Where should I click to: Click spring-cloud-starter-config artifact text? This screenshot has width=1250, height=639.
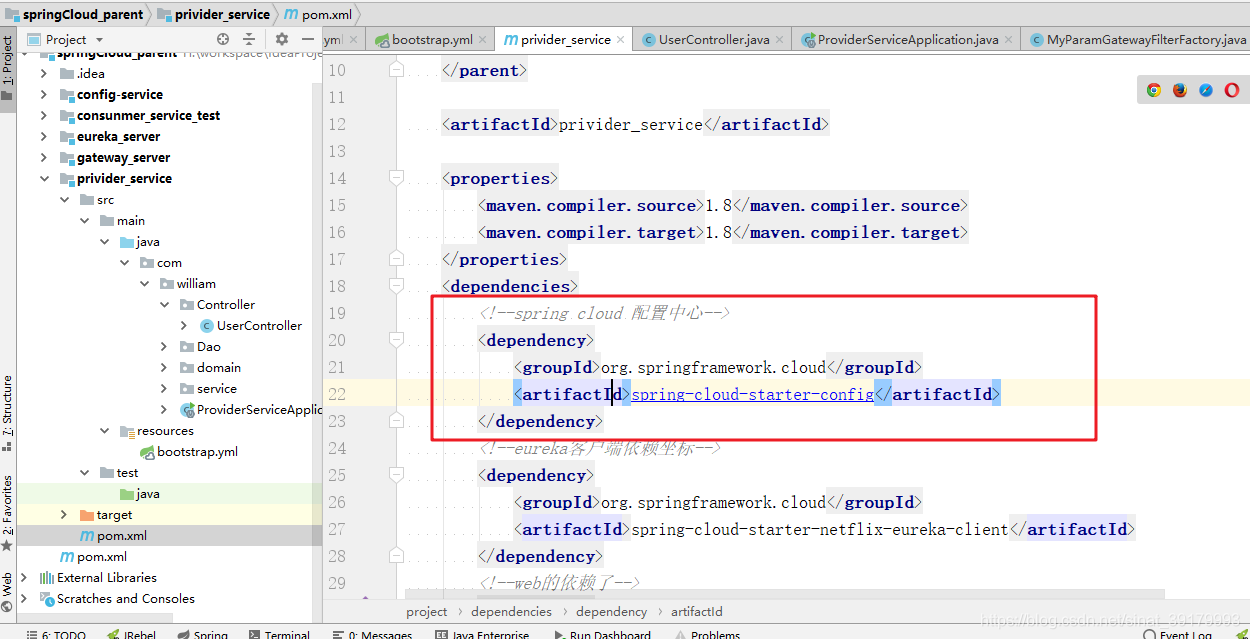point(753,394)
